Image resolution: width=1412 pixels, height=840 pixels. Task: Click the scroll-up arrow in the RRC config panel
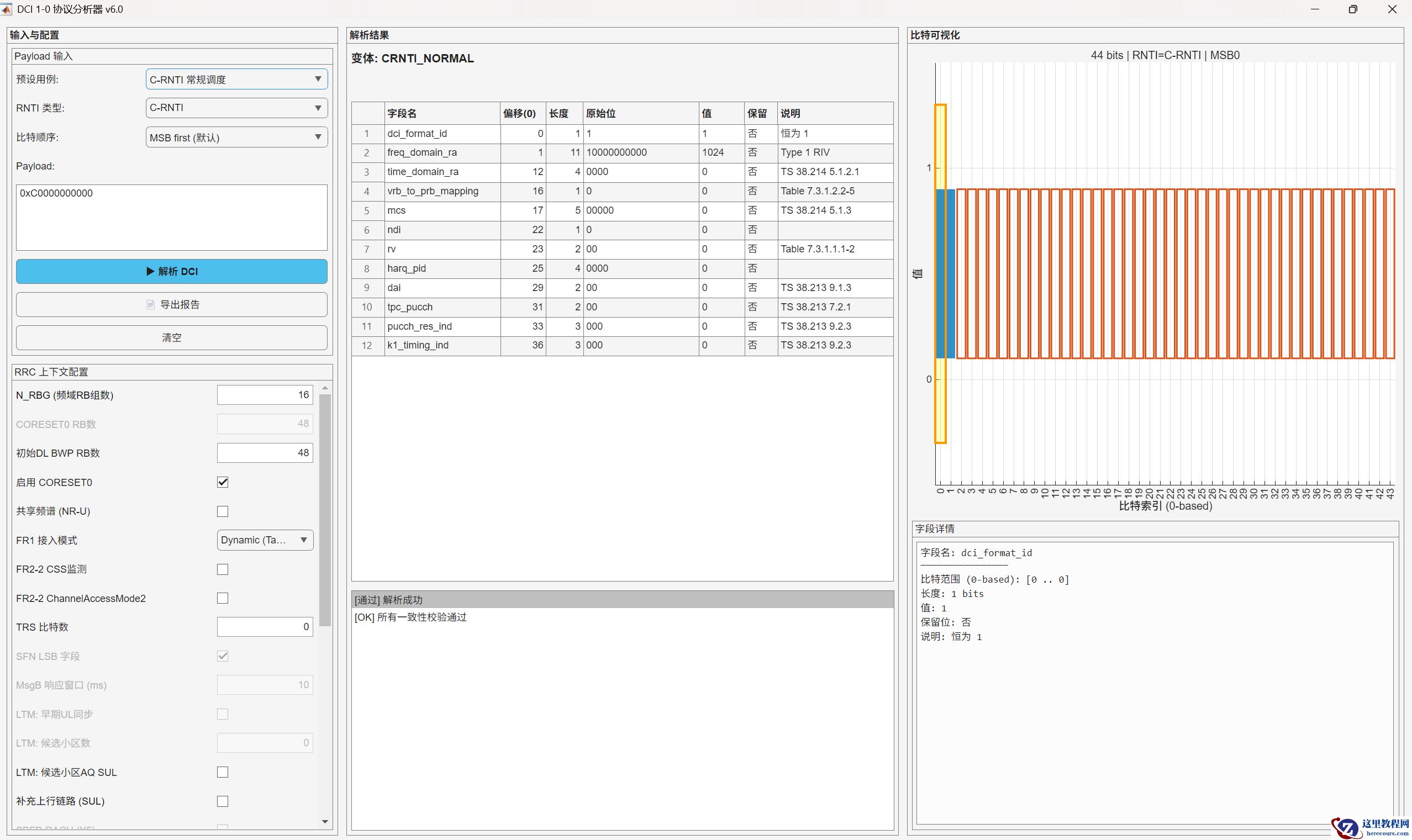325,388
